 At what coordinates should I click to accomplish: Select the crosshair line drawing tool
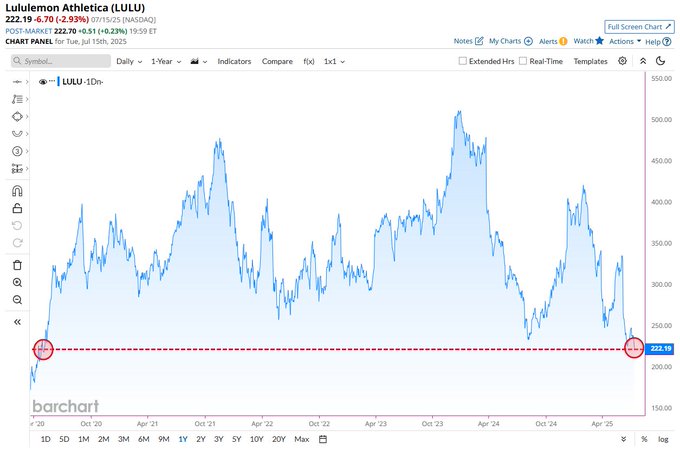coord(17,82)
